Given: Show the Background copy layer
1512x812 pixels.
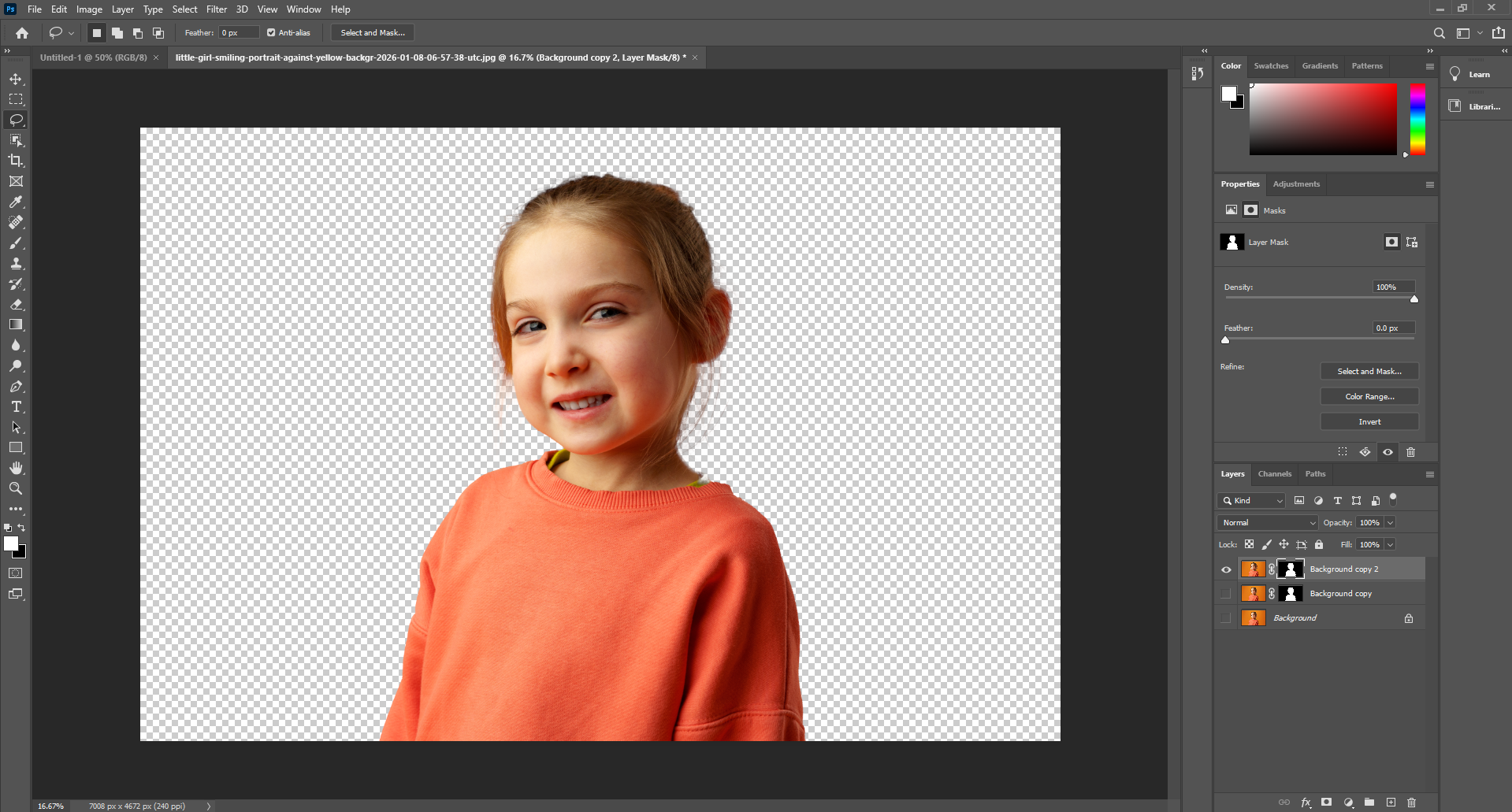Looking at the screenshot, I should pyautogui.click(x=1226, y=593).
